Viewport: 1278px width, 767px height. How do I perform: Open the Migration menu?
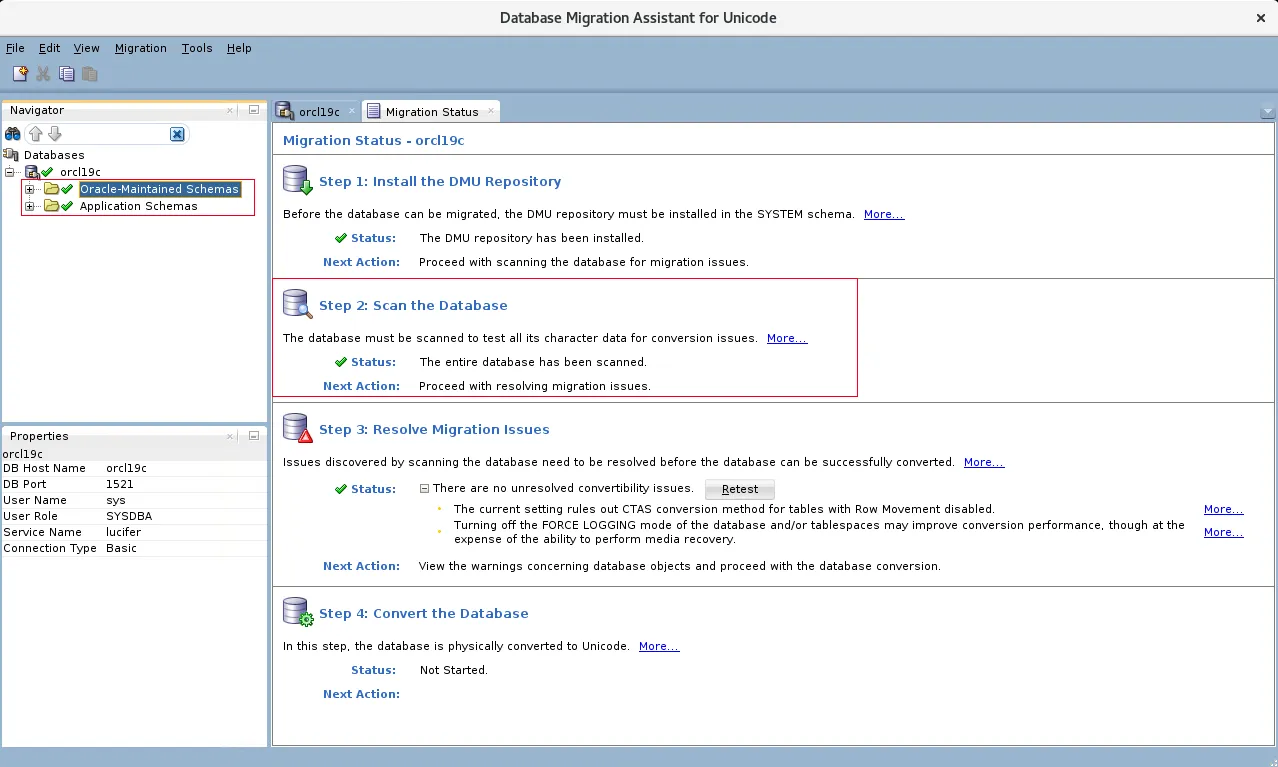[x=140, y=48]
